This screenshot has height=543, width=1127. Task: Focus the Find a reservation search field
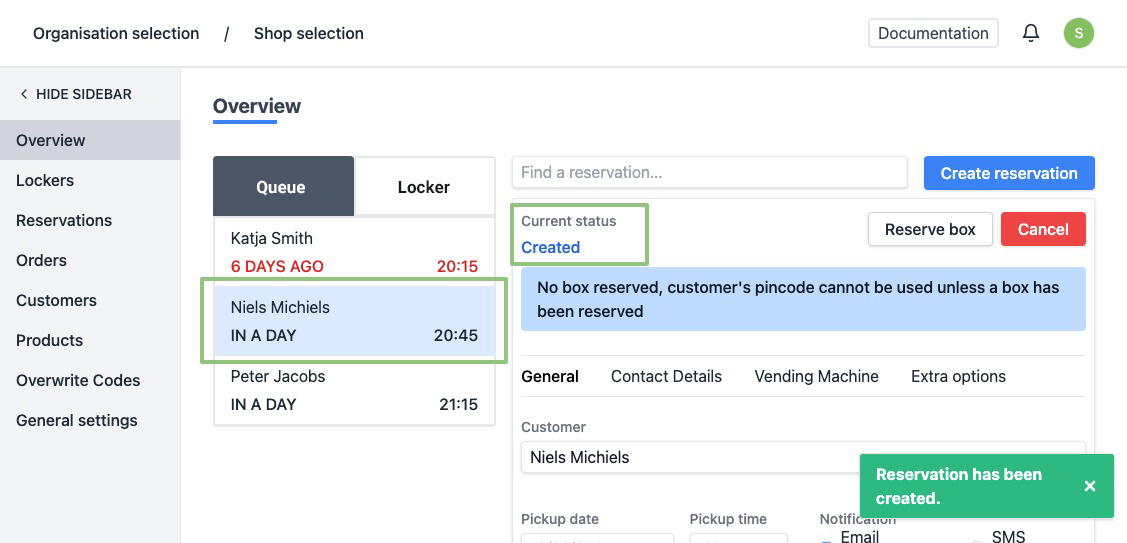click(709, 172)
